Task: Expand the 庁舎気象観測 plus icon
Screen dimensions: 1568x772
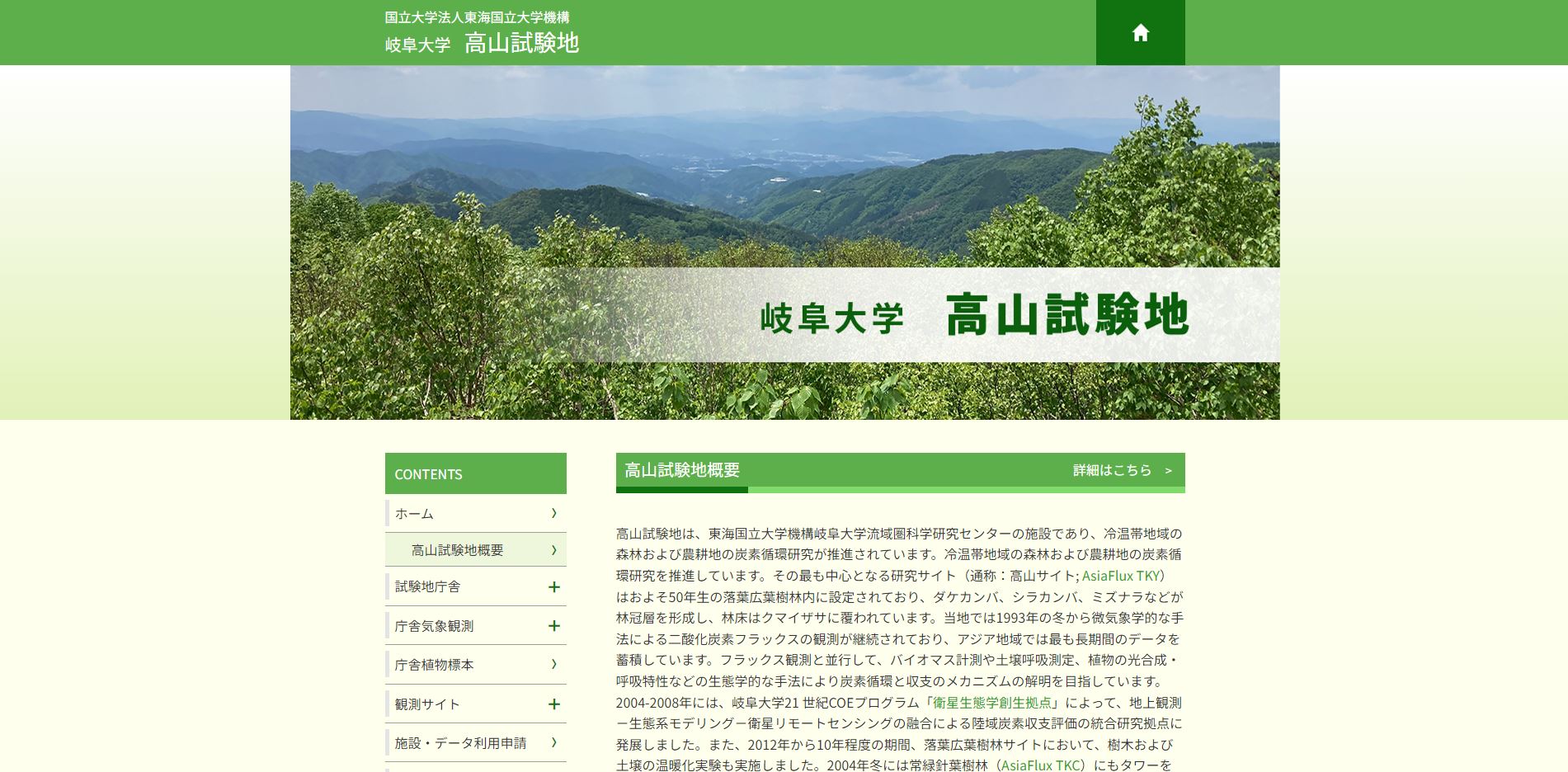Action: 553,626
